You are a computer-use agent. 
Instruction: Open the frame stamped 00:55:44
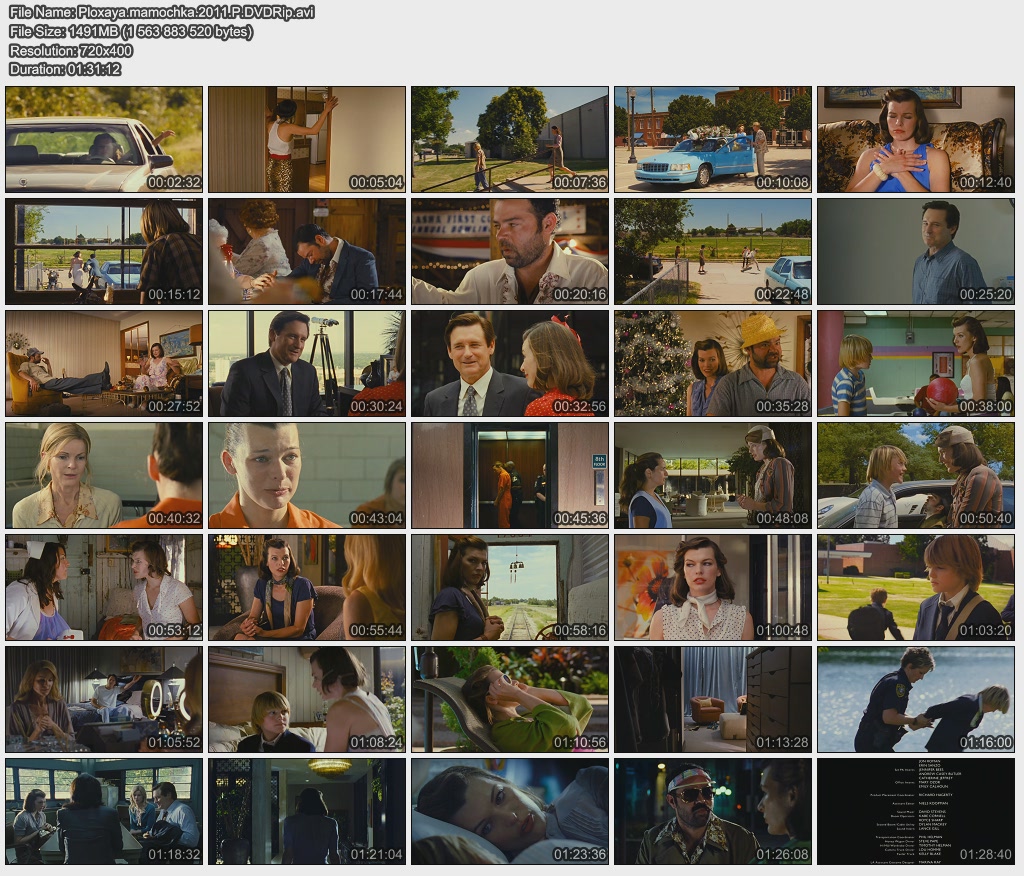(x=307, y=587)
